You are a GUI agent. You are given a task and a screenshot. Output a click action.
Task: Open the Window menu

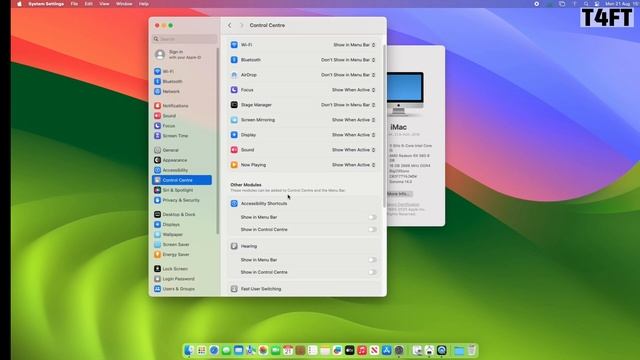(124, 4)
